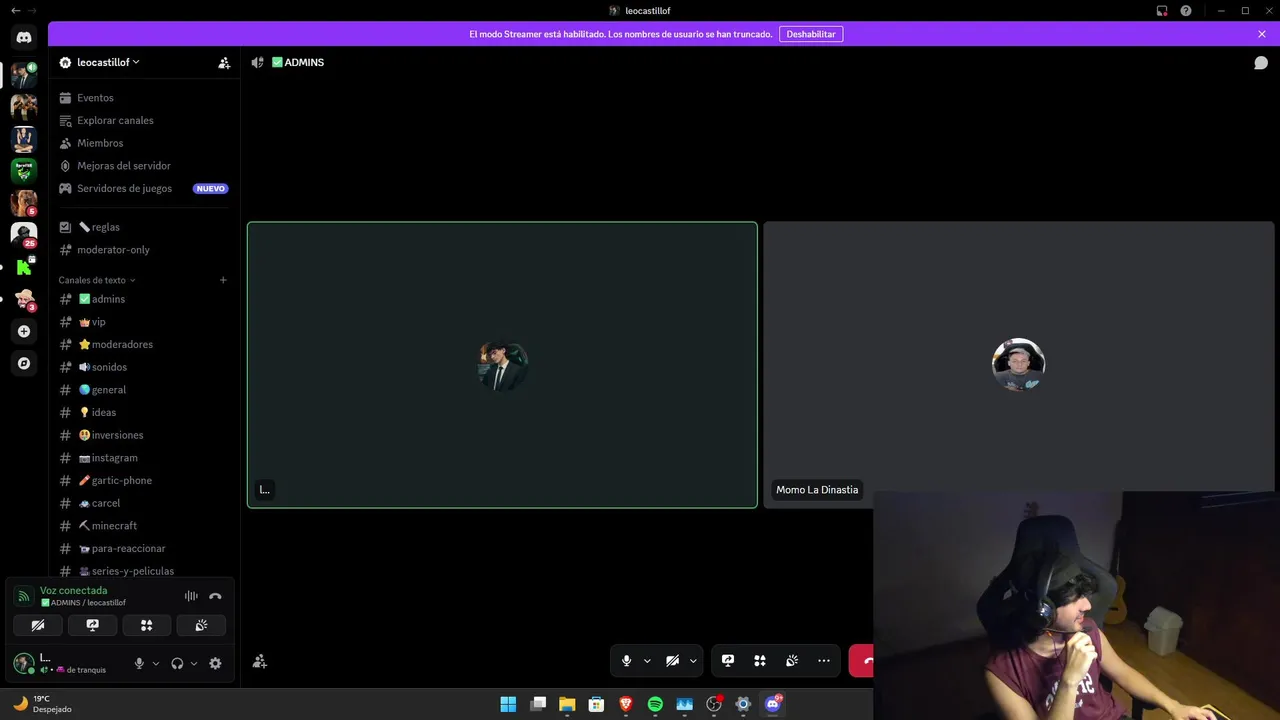Open the minecraft channel
This screenshot has height=720, width=1280.
[x=144, y=526]
